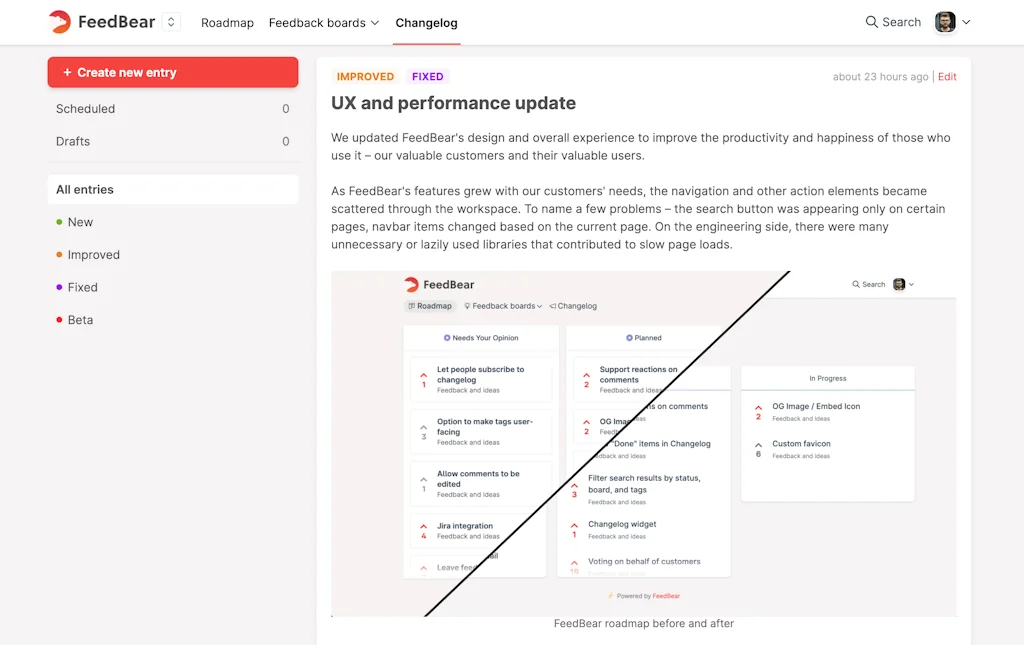The width and height of the screenshot is (1024, 645).
Task: Open the Changelog tab
Action: 426,22
